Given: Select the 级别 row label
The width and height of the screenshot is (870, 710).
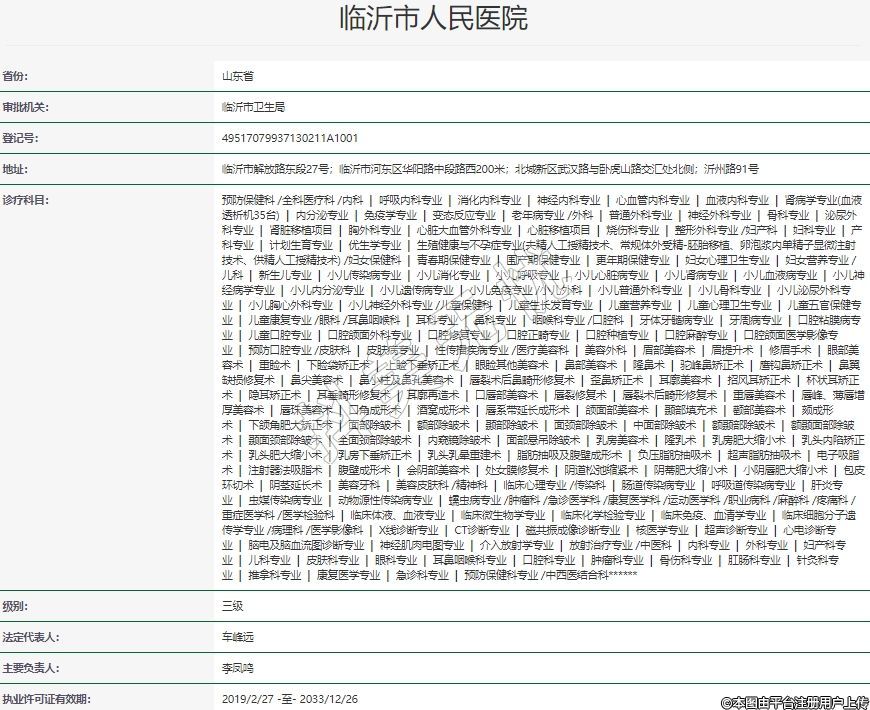Looking at the screenshot, I should (16, 605).
